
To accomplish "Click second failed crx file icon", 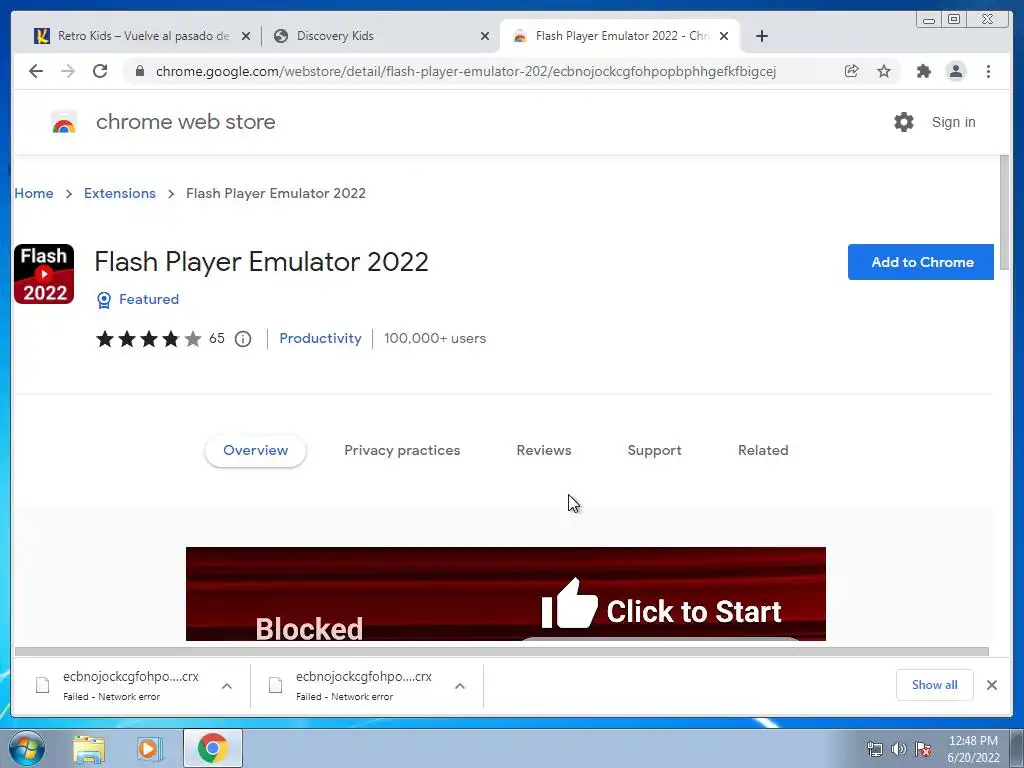I will [x=276, y=685].
